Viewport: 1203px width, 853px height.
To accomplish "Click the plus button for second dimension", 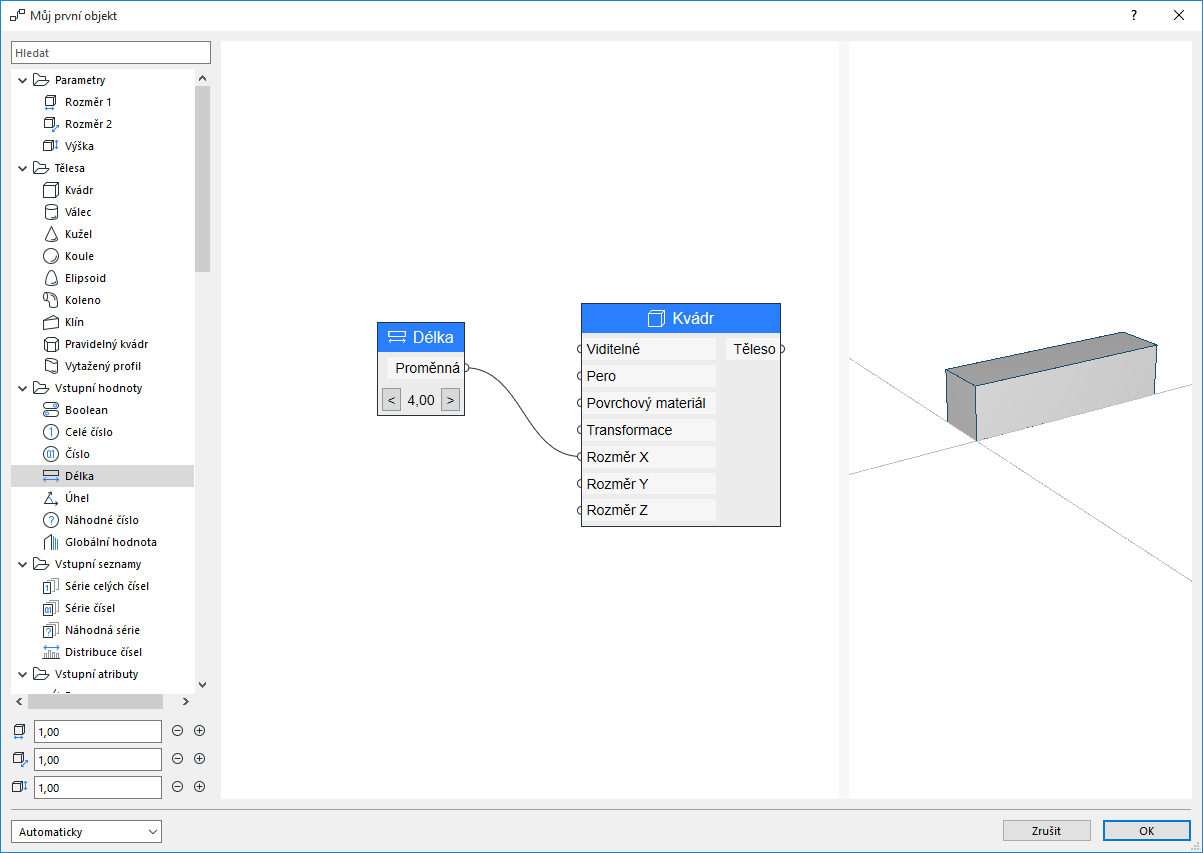I will (x=199, y=759).
